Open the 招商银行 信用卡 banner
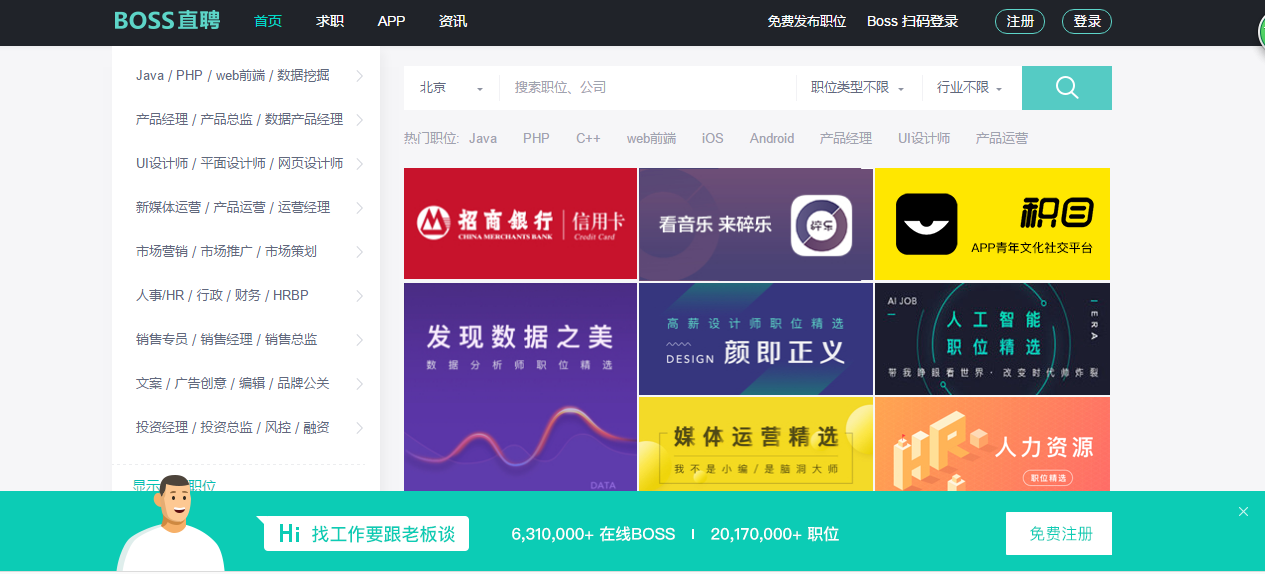Image resolution: width=1265 pixels, height=574 pixels. (520, 224)
